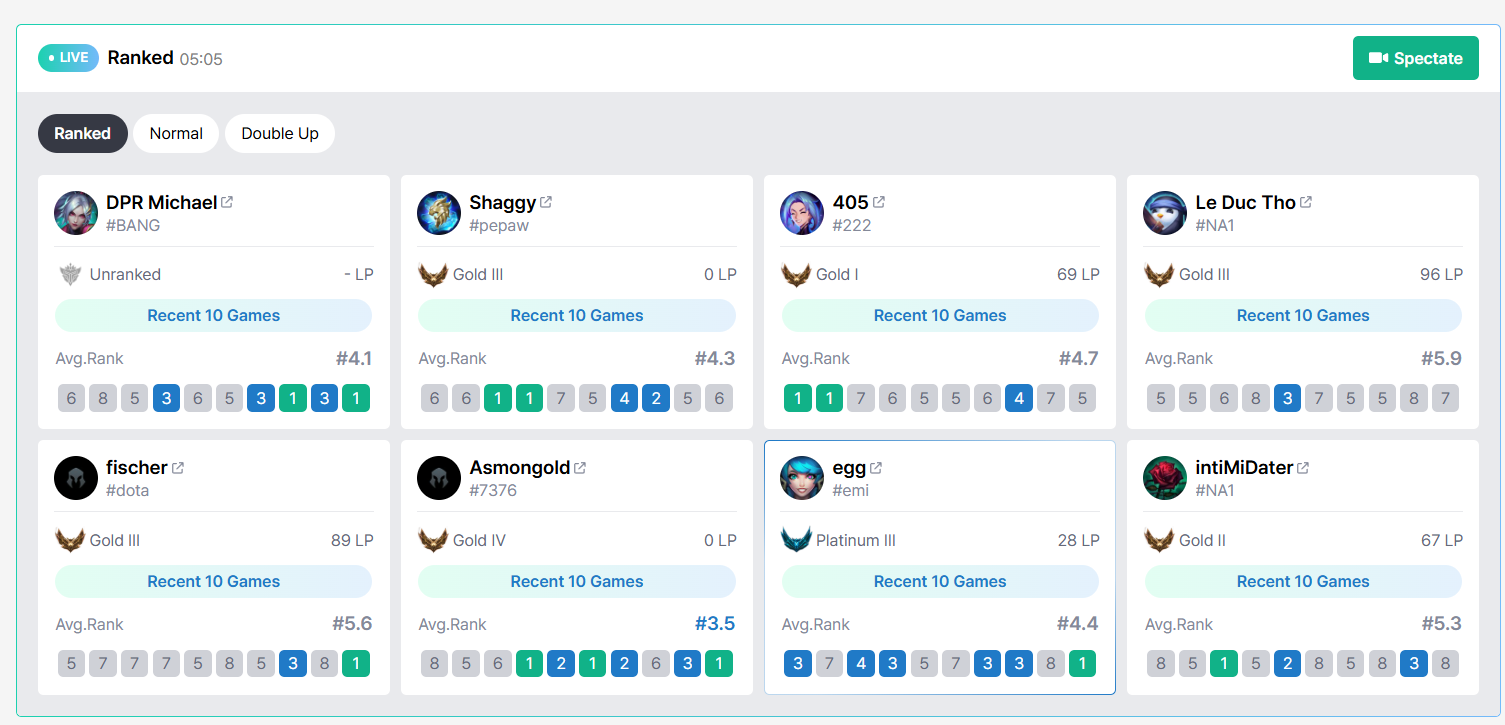Click egg's avatar picture
This screenshot has height=725, width=1505.
click(x=802, y=478)
